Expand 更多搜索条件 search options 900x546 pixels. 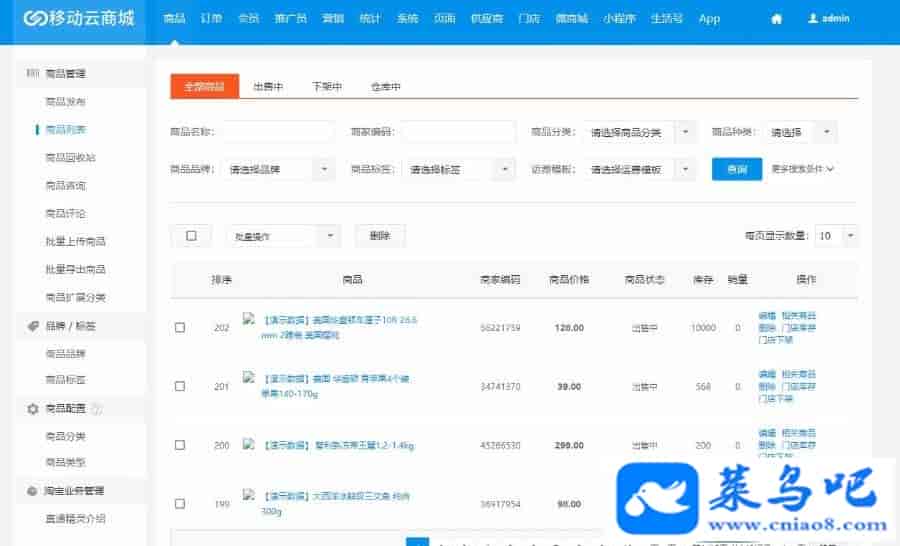click(803, 170)
